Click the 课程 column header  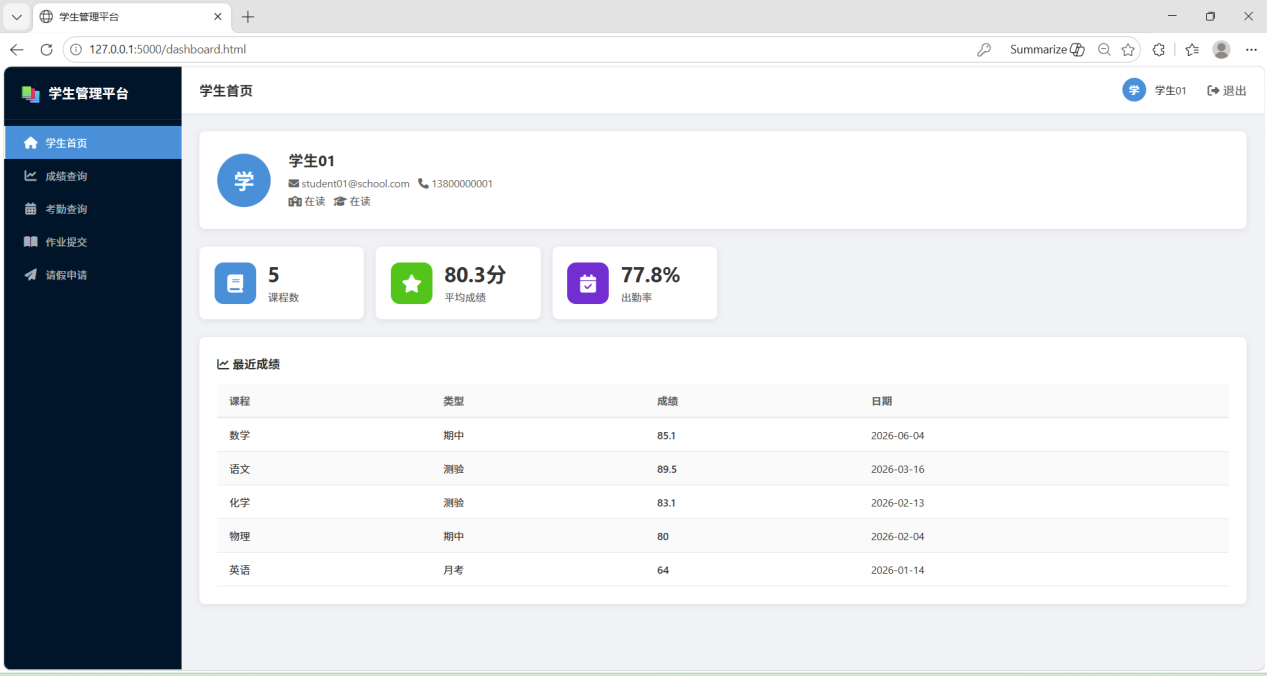pyautogui.click(x=240, y=401)
